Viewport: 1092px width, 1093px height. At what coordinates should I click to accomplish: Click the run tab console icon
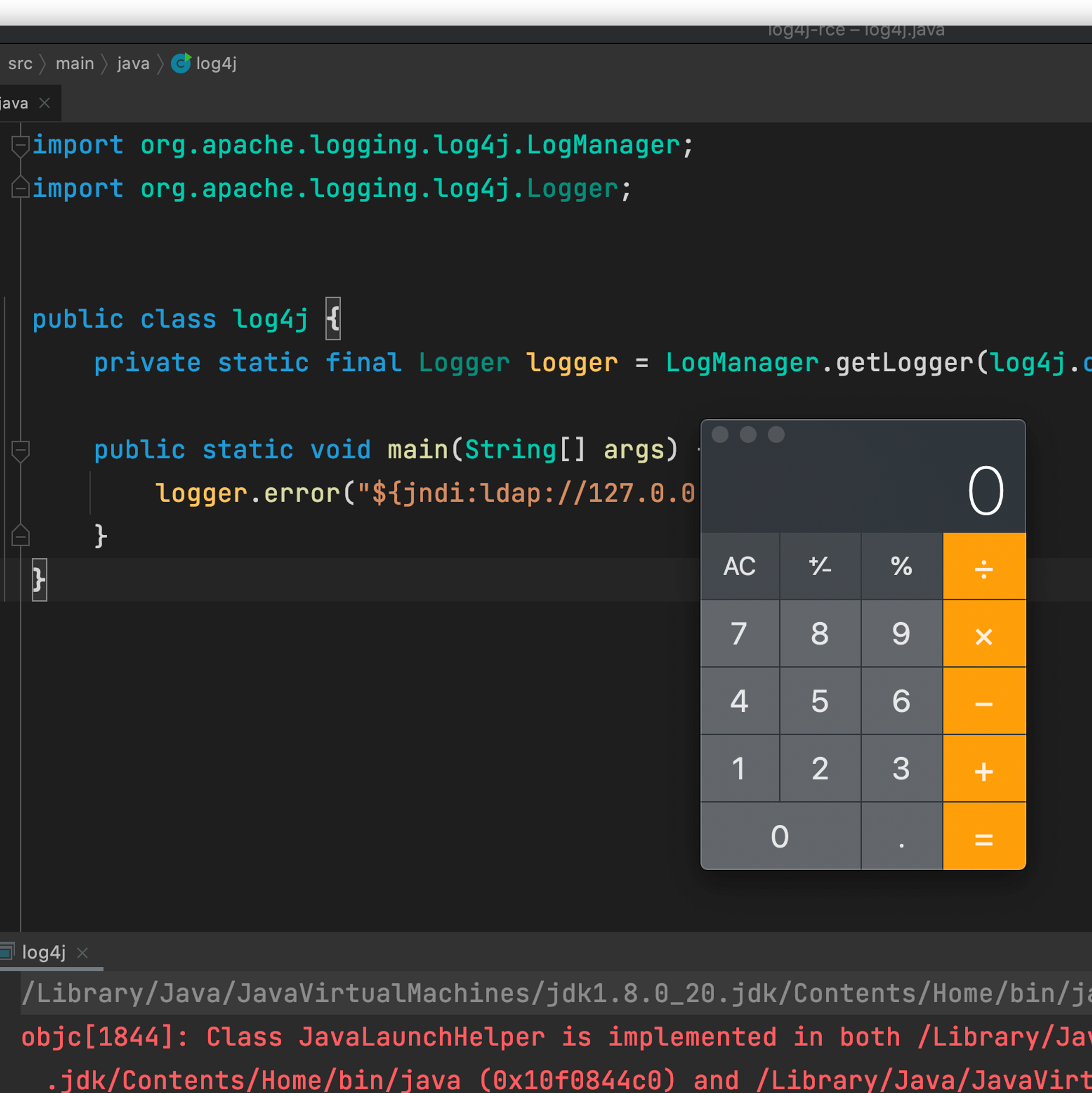click(7, 952)
